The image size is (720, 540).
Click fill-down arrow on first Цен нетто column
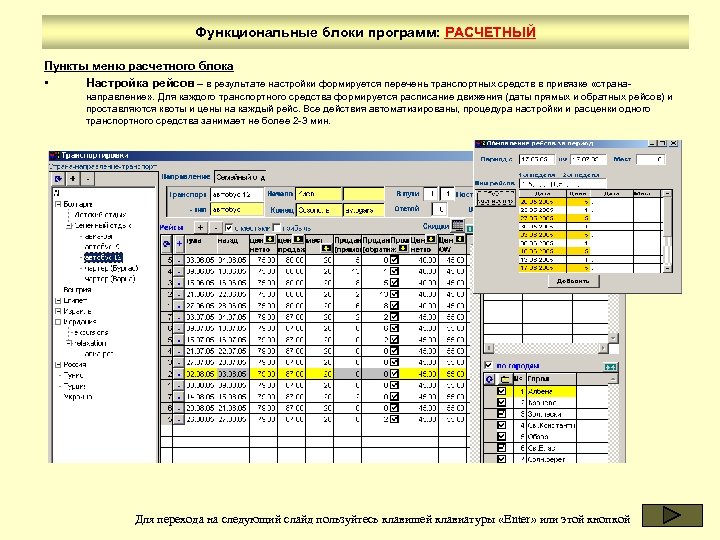pyautogui.click(x=270, y=239)
